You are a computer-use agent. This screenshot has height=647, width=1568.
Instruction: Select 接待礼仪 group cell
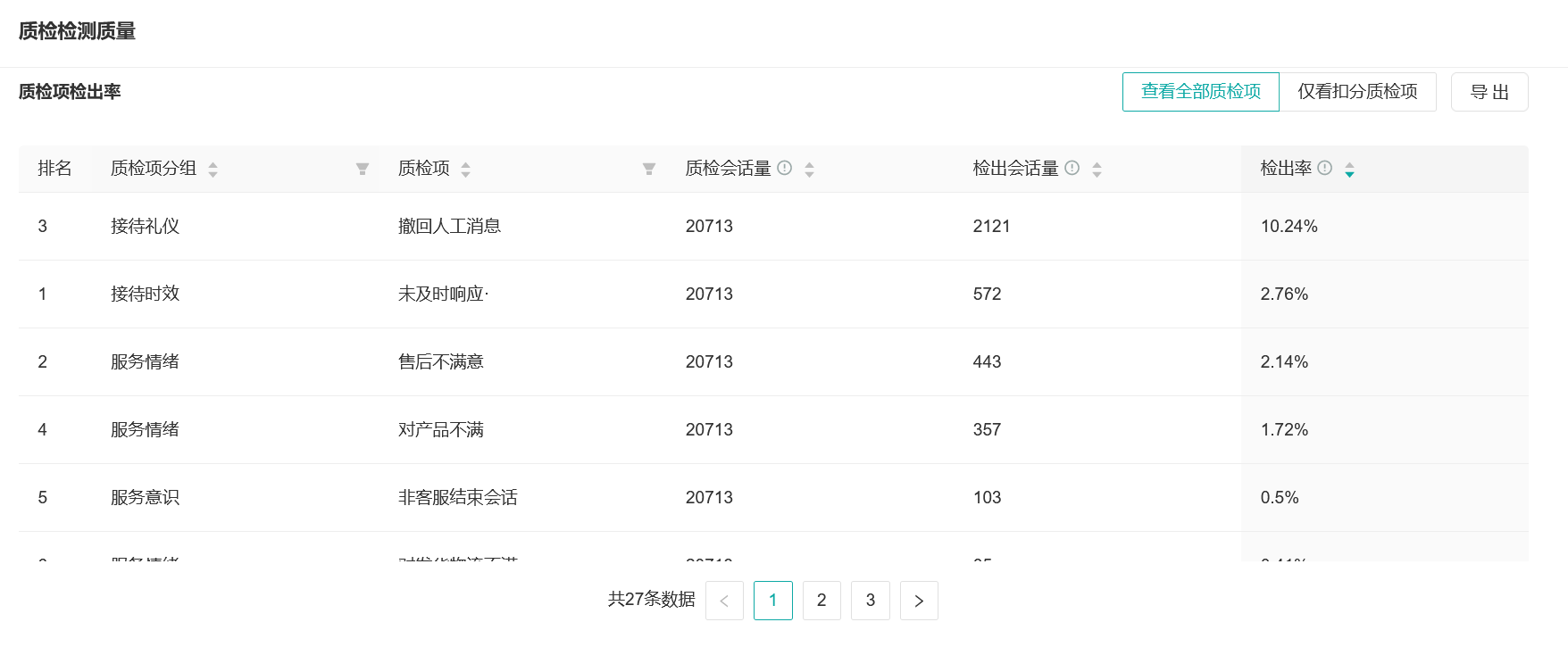(145, 227)
